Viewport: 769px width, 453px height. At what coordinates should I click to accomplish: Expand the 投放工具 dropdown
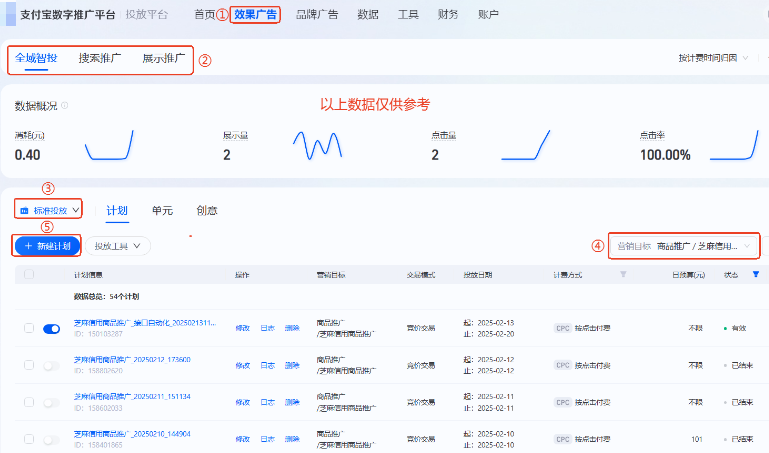(x=118, y=246)
